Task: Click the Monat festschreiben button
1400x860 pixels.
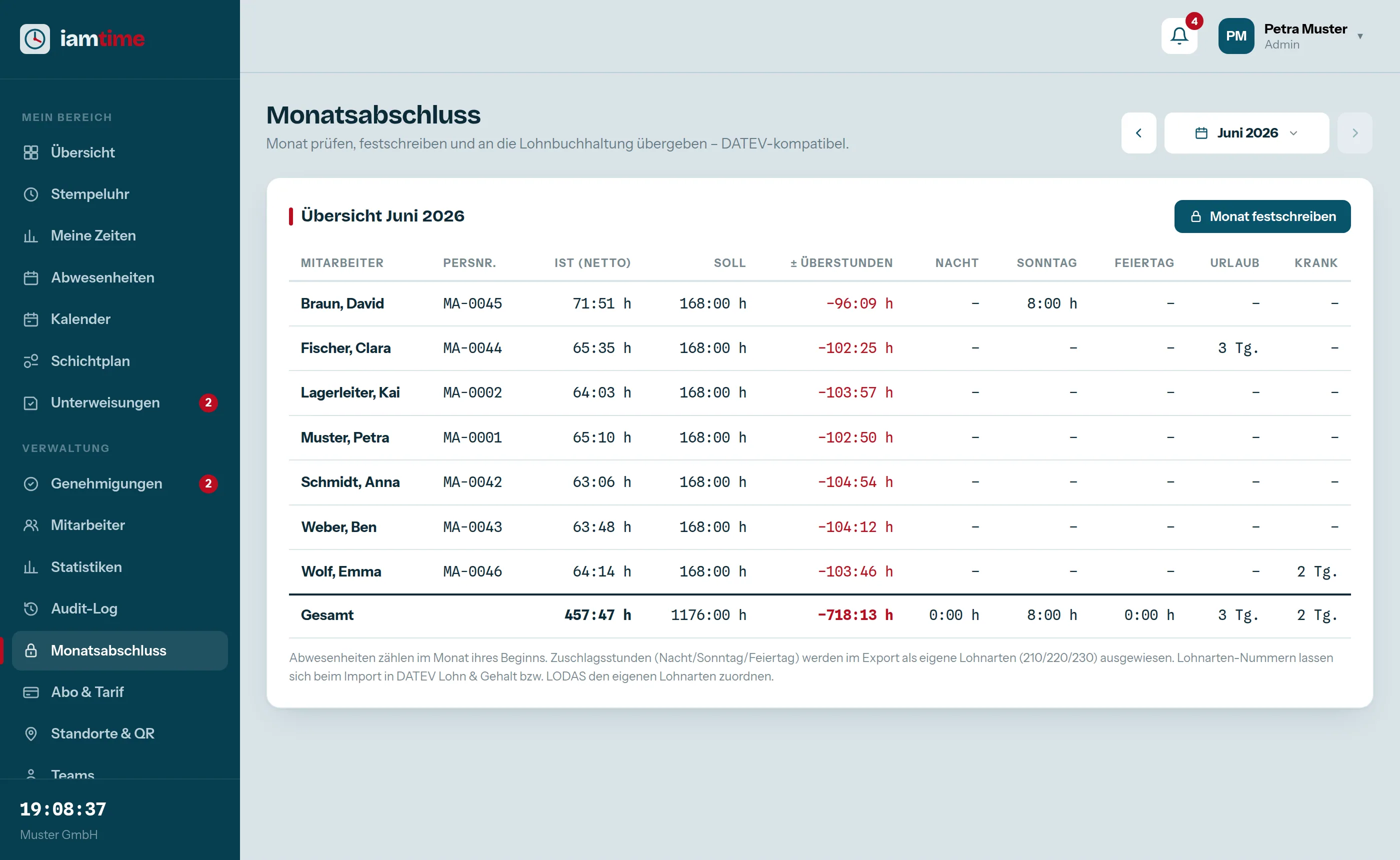Action: (1262, 216)
